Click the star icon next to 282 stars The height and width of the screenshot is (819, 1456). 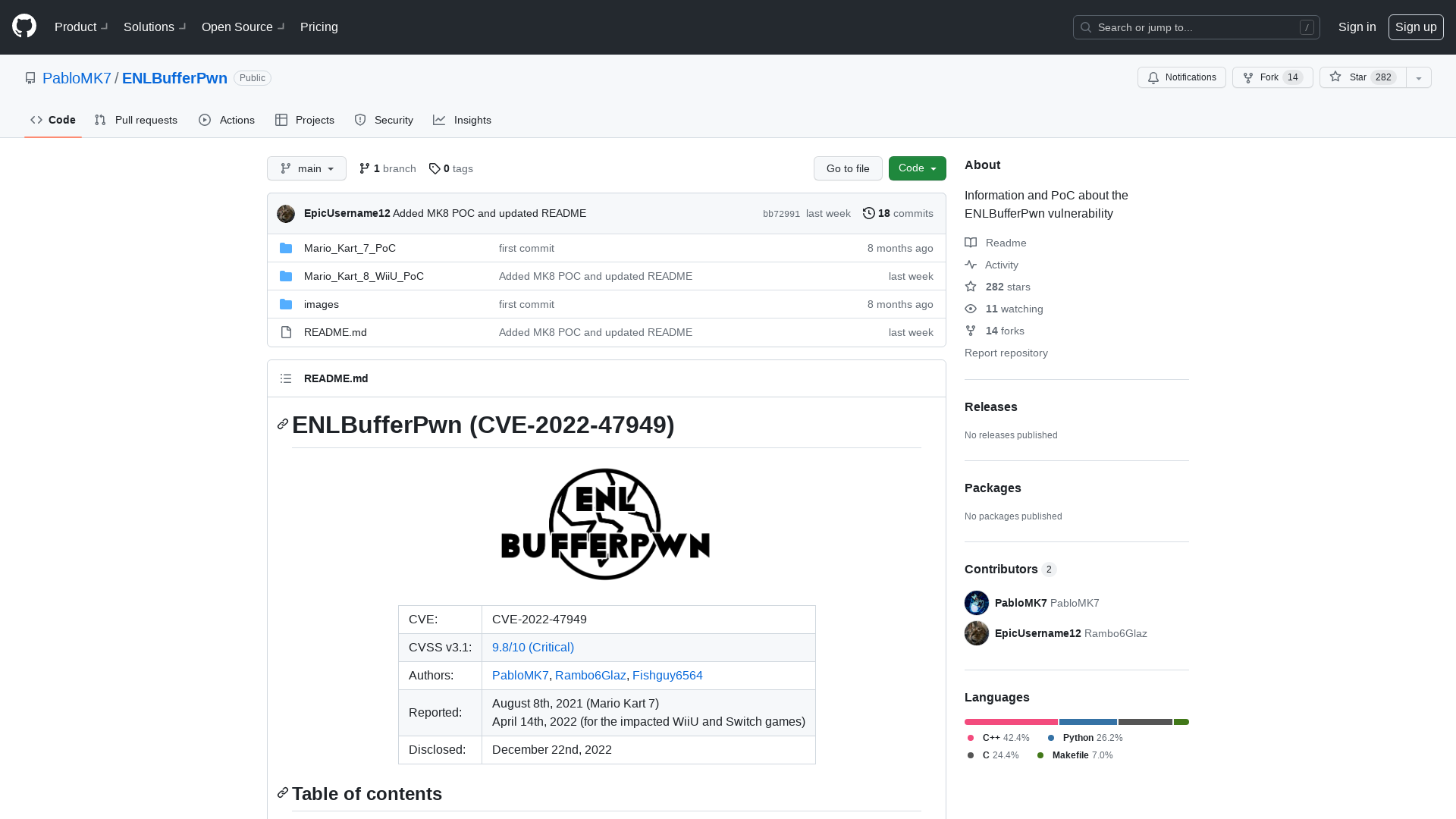[x=971, y=287]
